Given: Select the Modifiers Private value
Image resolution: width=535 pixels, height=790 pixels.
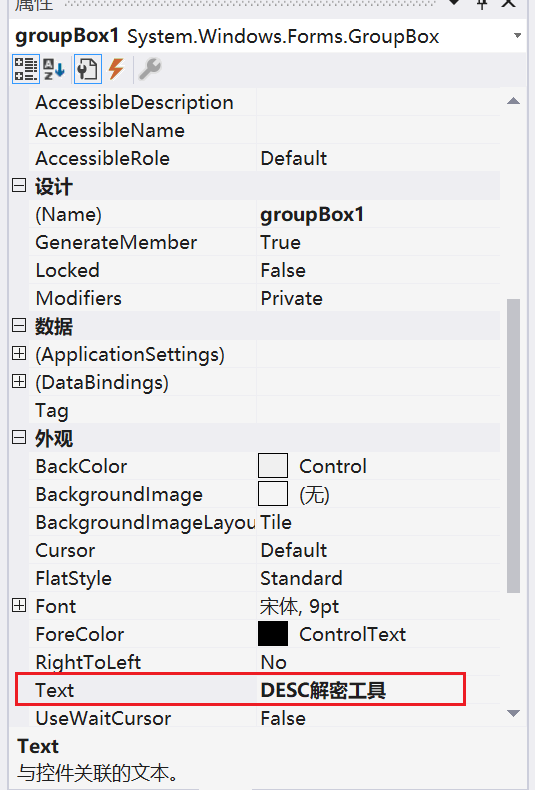Looking at the screenshot, I should [291, 298].
